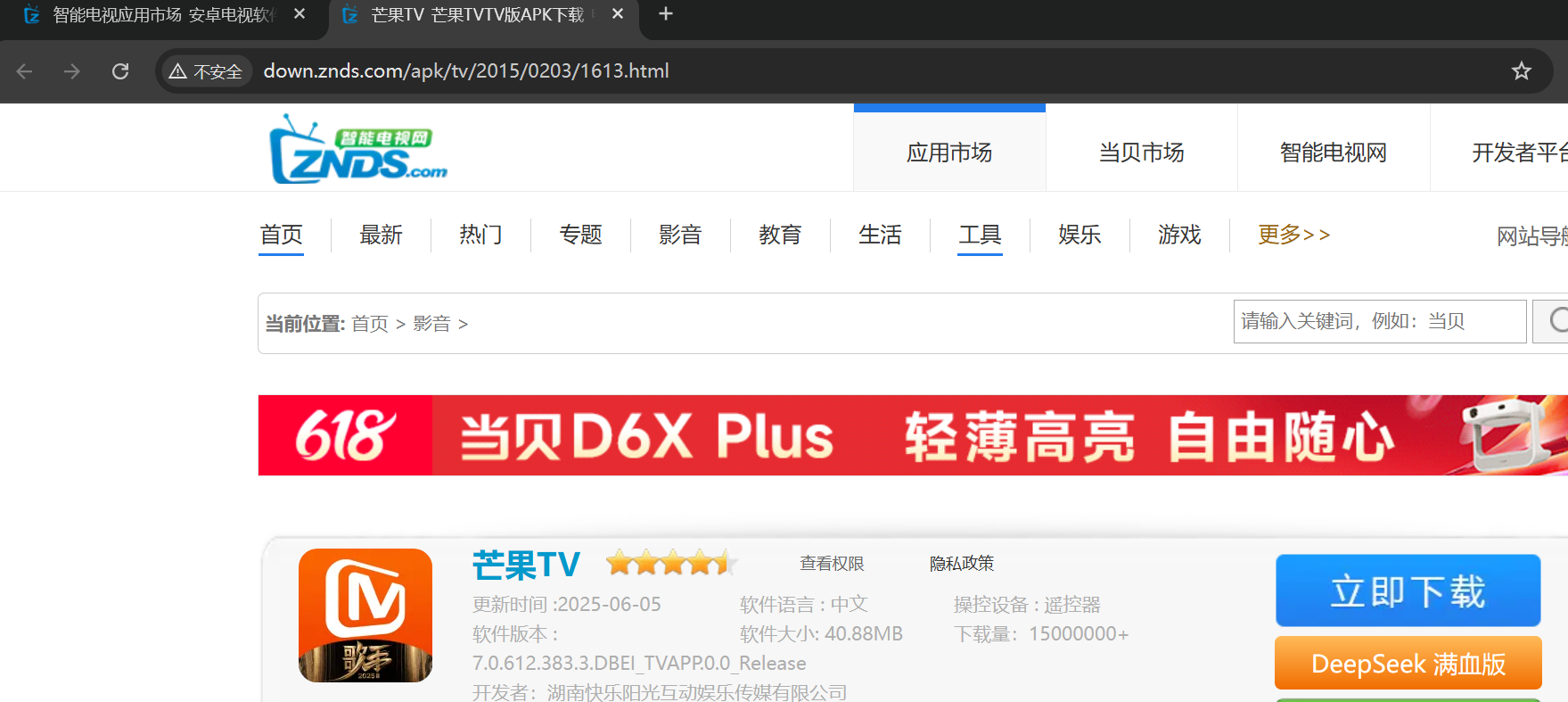Open the 娱乐 category
Image resolution: width=1568 pixels, height=702 pixels.
(1080, 235)
